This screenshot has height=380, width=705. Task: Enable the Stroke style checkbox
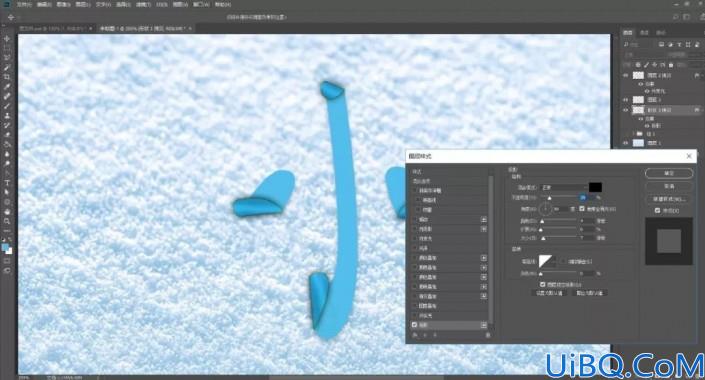tap(415, 219)
